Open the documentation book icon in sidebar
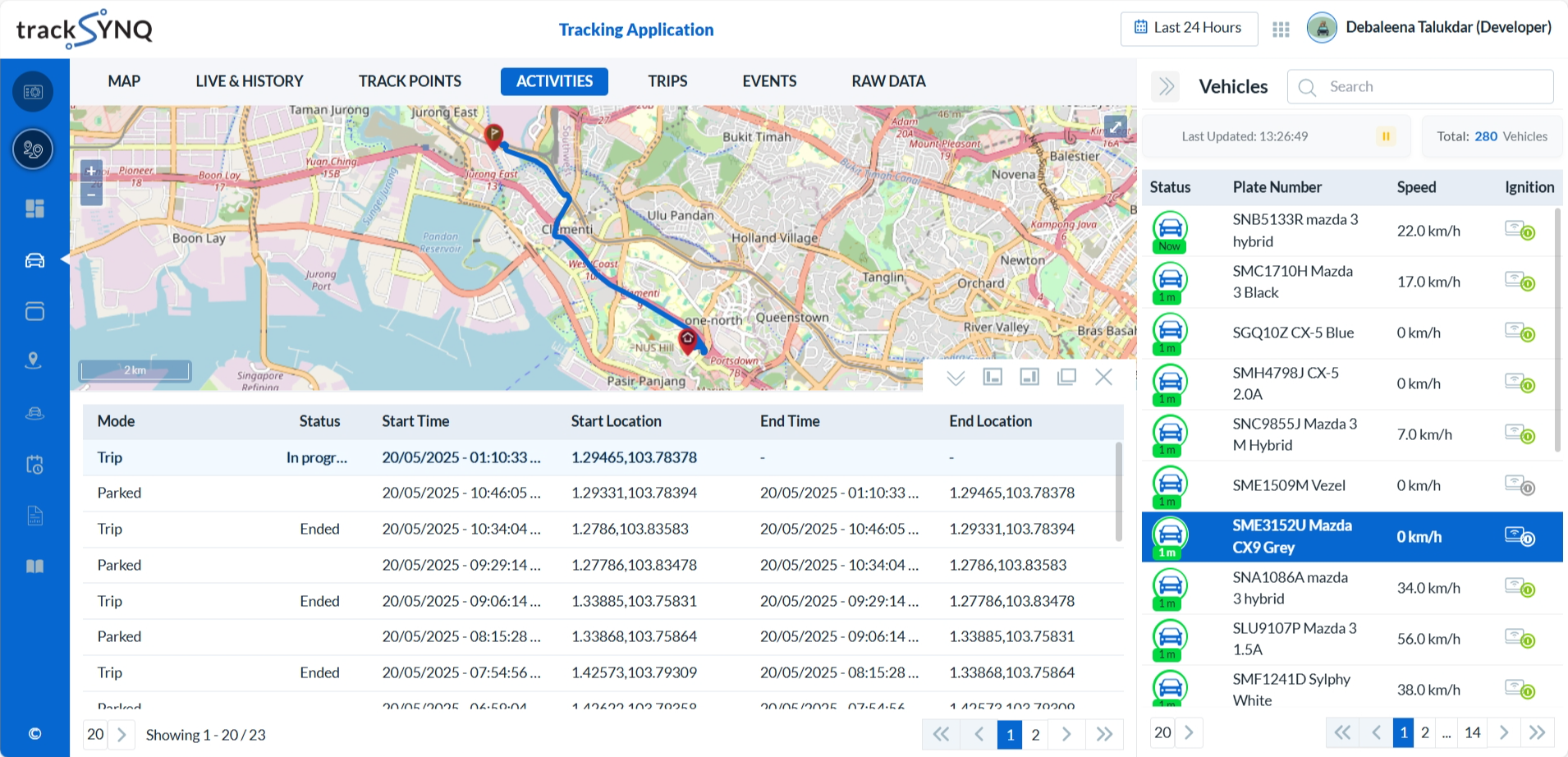The width and height of the screenshot is (1568, 757). (34, 566)
